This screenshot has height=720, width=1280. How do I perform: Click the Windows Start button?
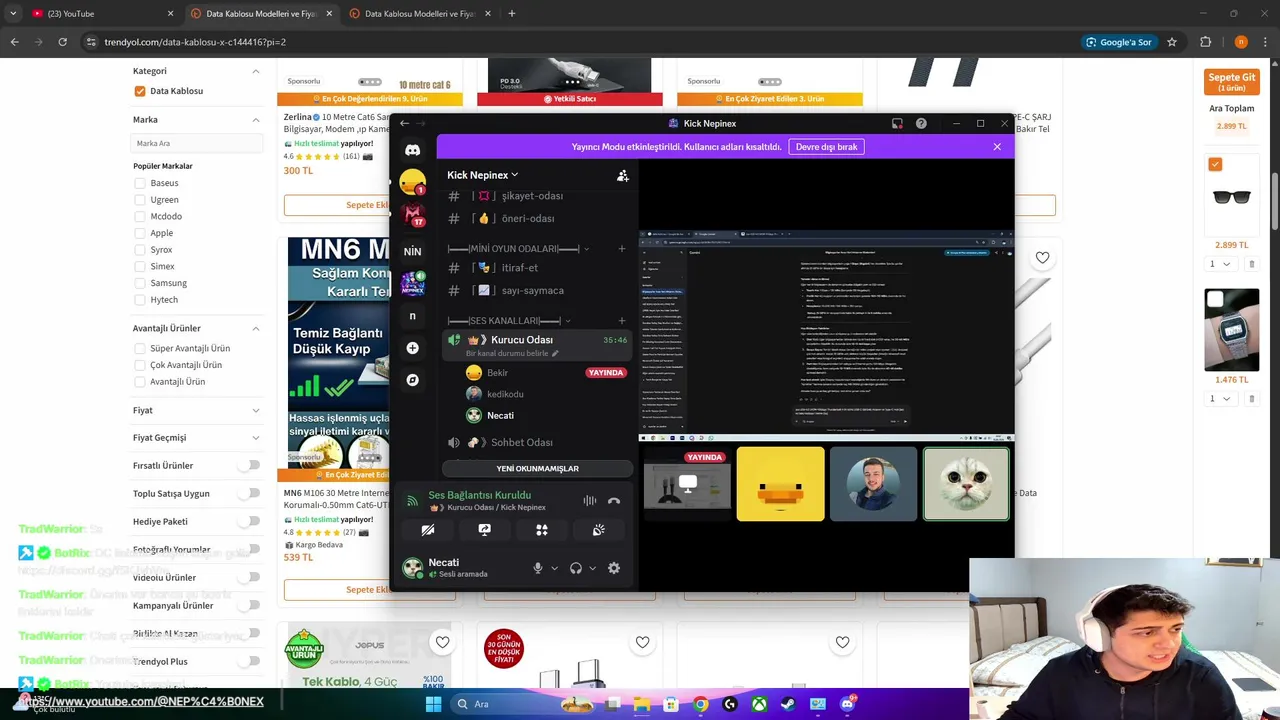(x=433, y=704)
